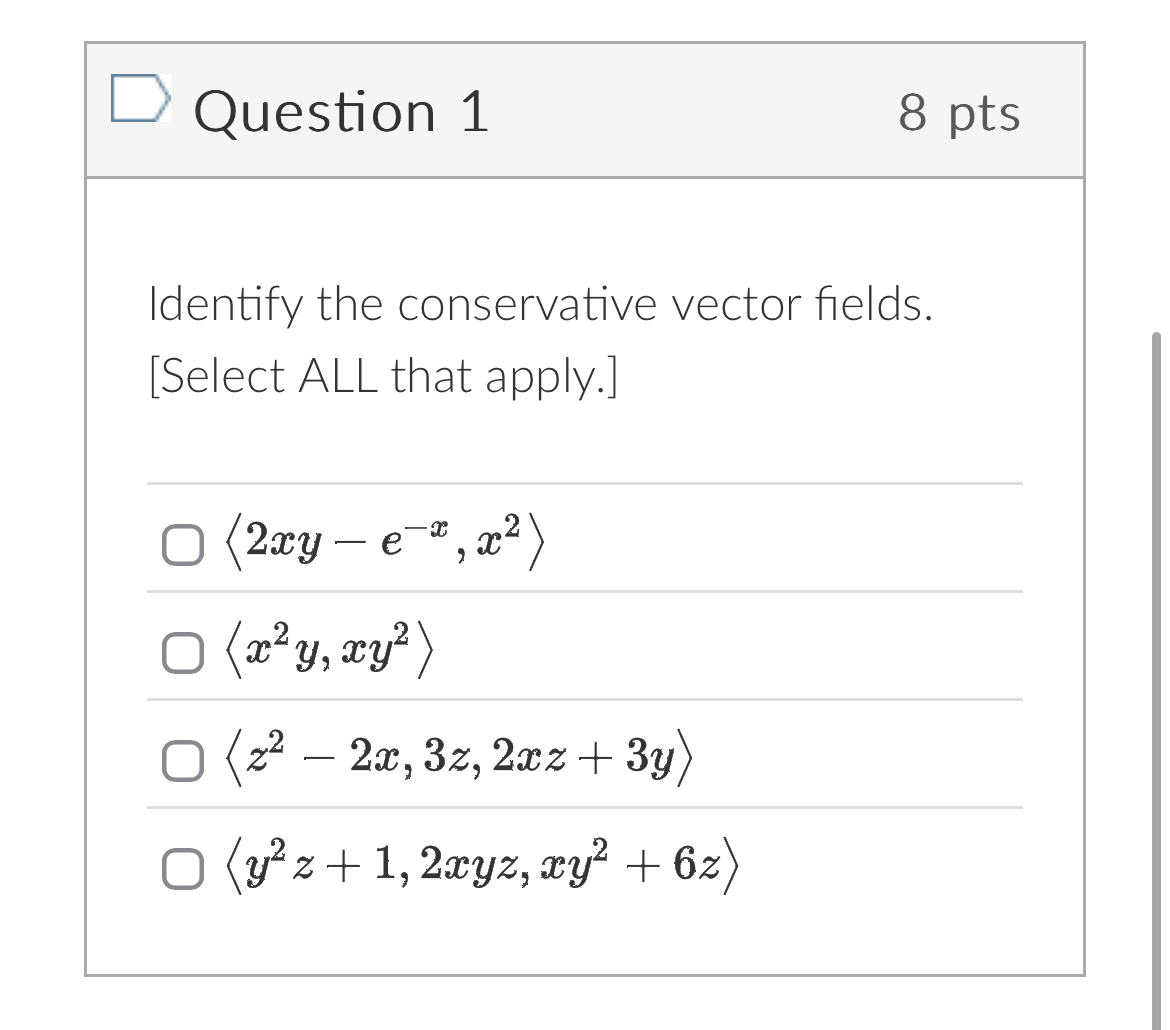Select the ⟨x²y, xy²⟩ answer text
This screenshot has height=1030, width=1170.
tap(330, 652)
